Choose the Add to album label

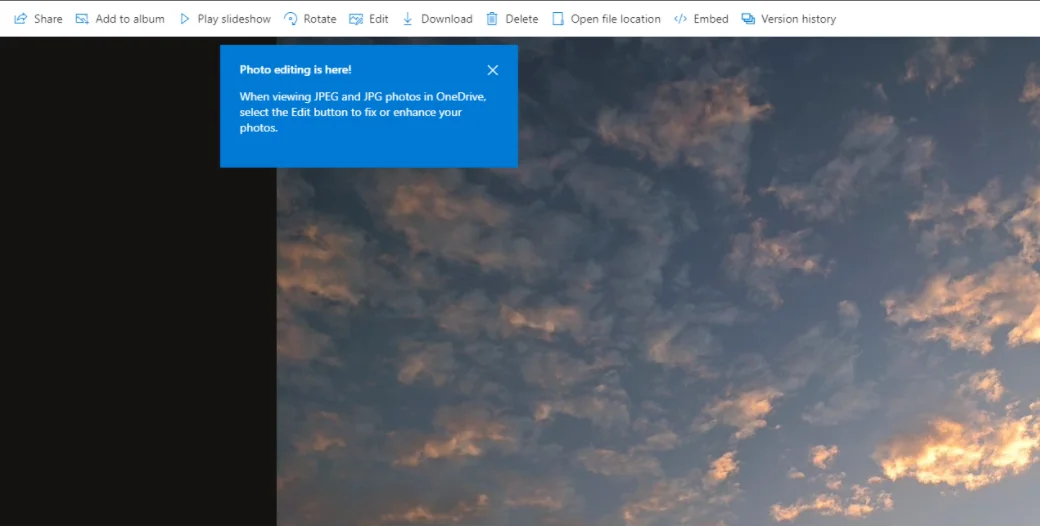click(130, 19)
